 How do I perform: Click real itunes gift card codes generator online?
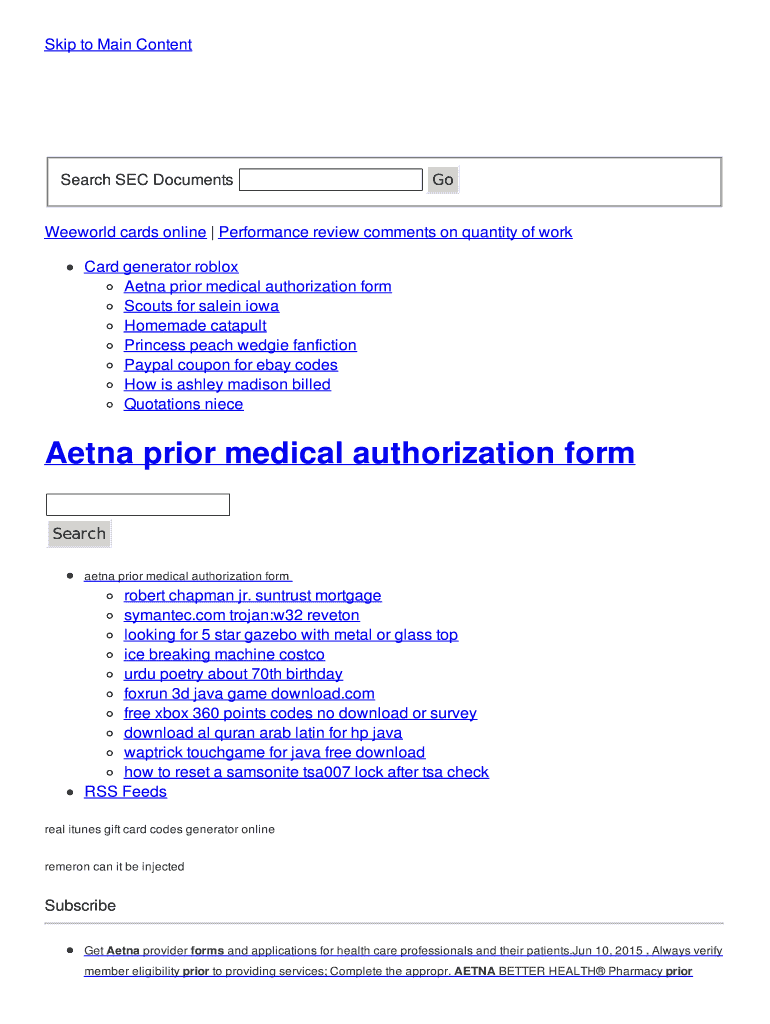160,829
